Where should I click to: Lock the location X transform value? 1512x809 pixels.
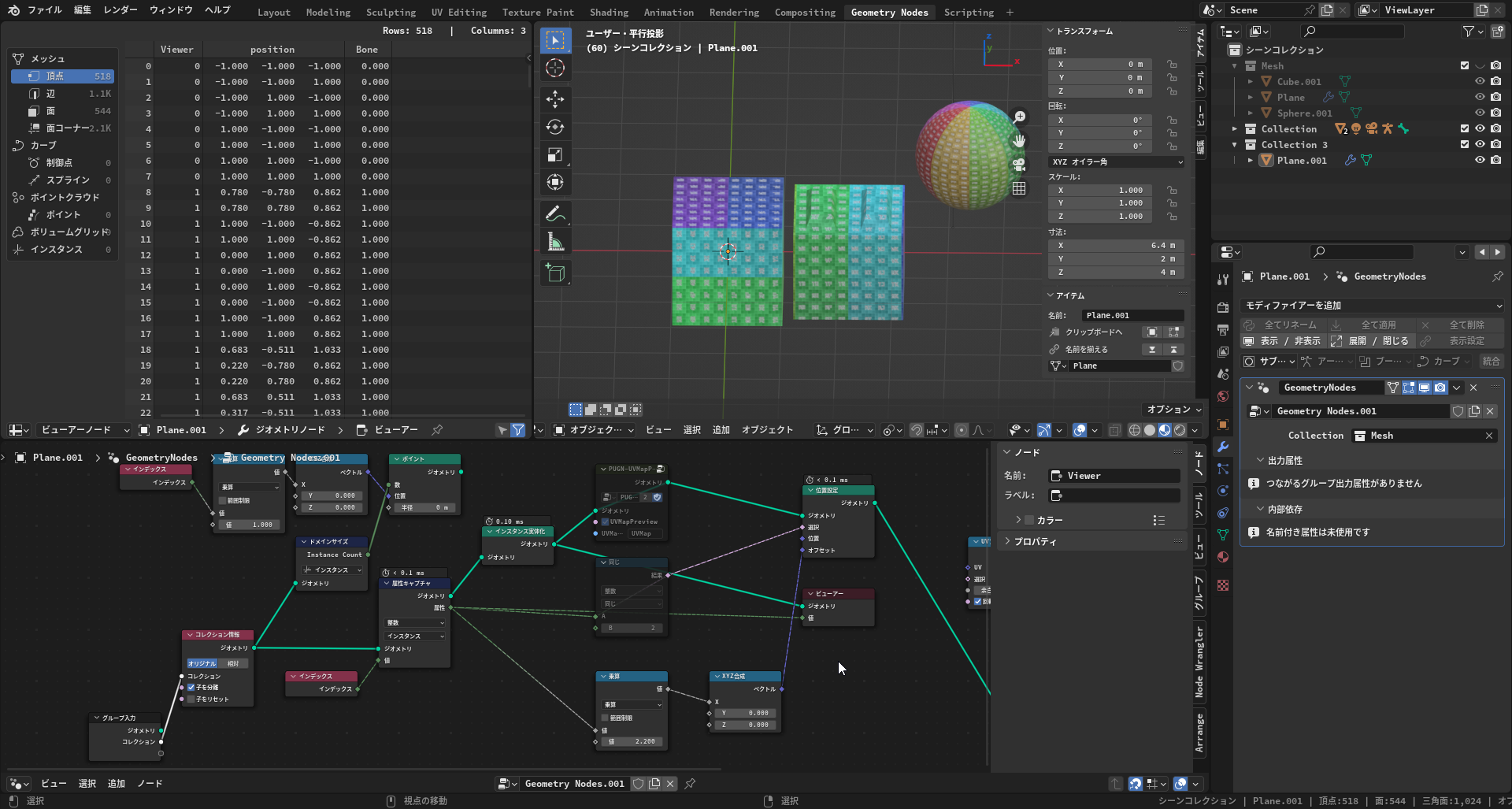[1172, 65]
